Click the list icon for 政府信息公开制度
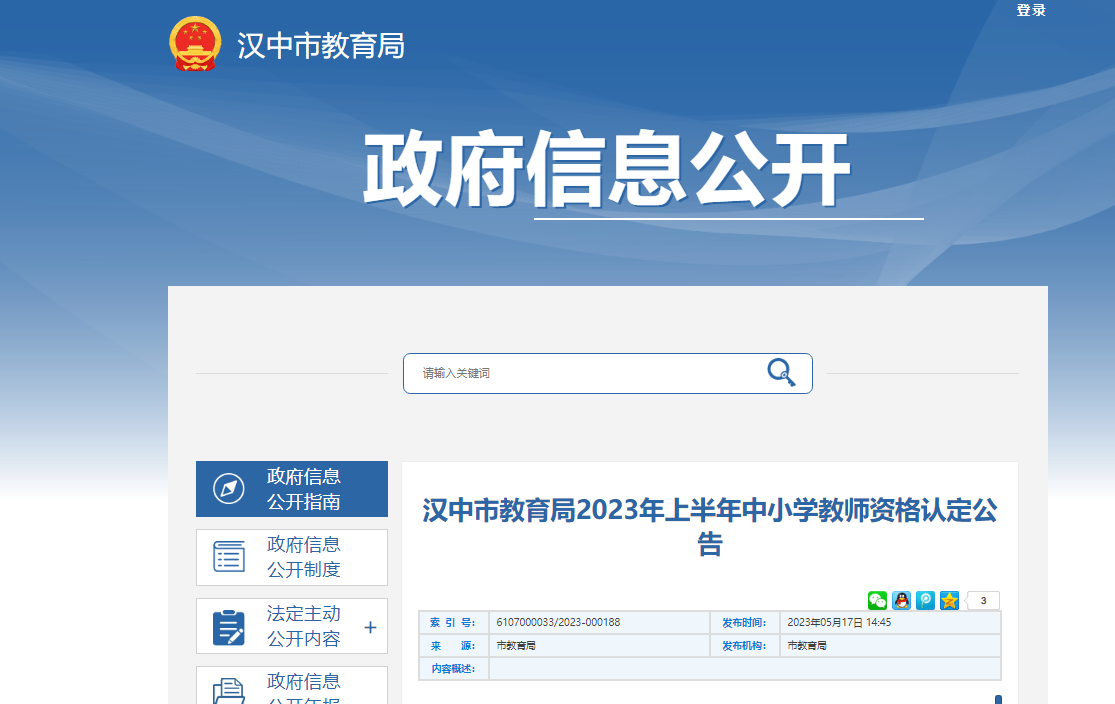Viewport: 1115px width, 704px height. tap(229, 557)
